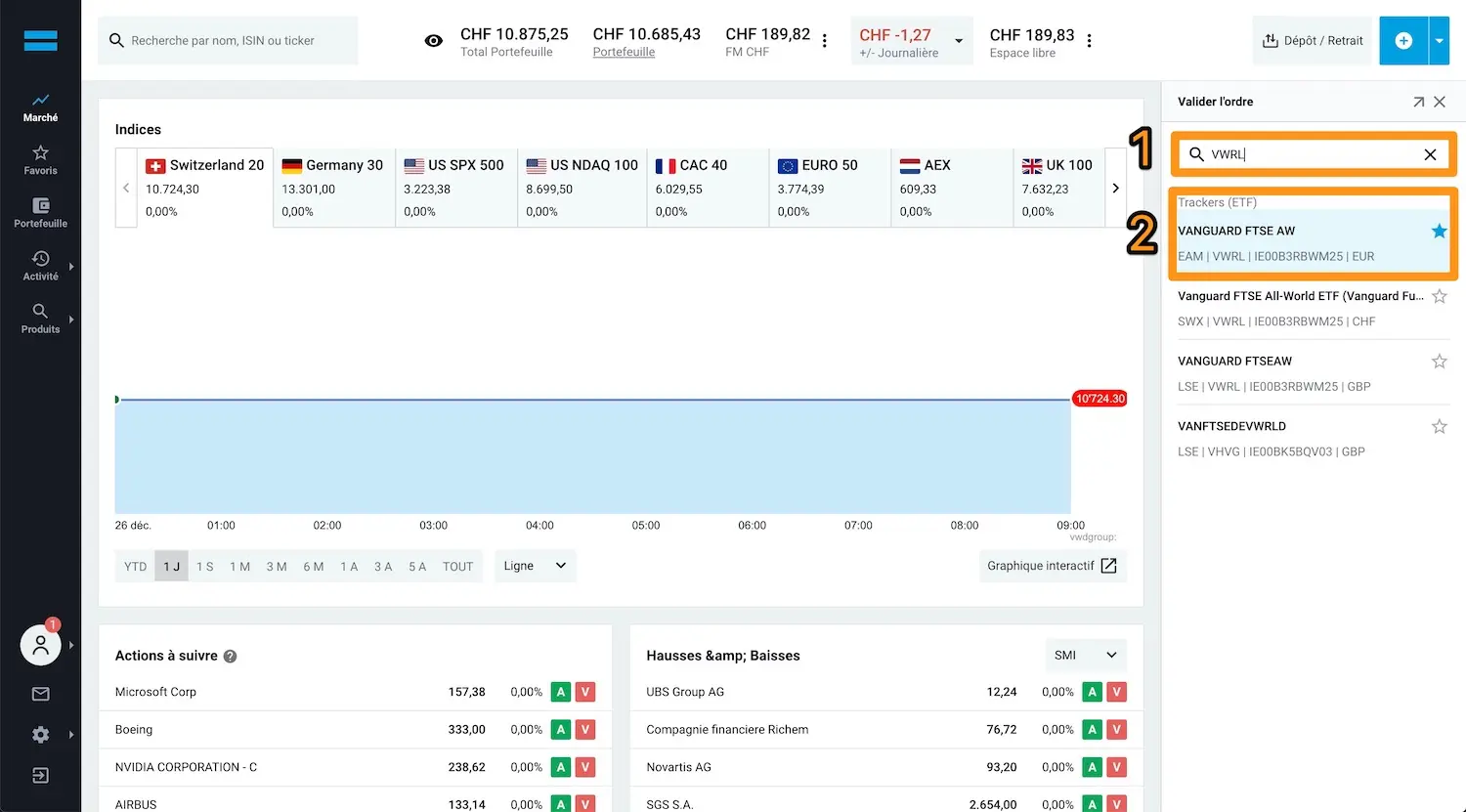The height and width of the screenshot is (812, 1466).
Task: Select the 1 A timeframe tab
Action: [x=349, y=566]
